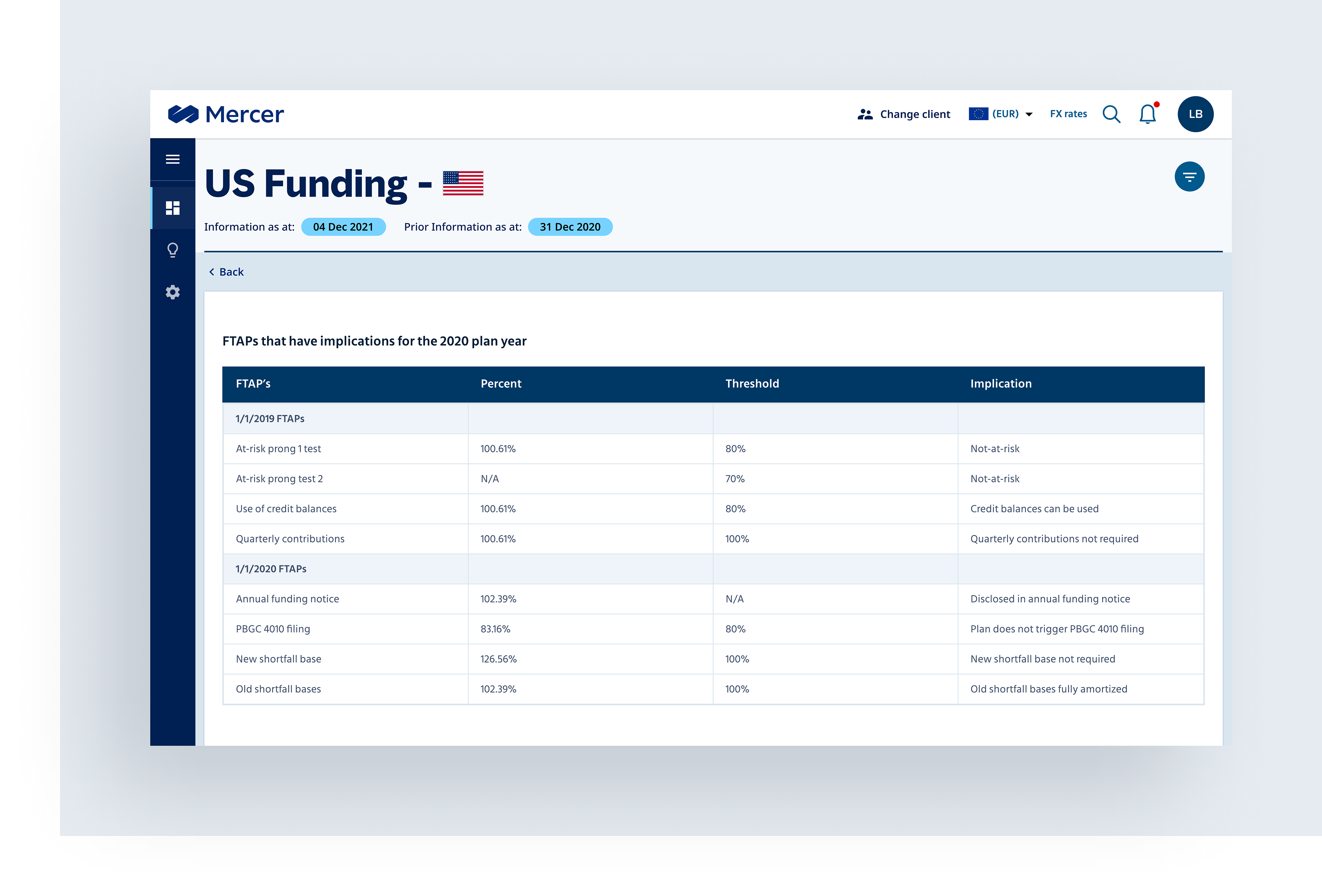The width and height of the screenshot is (1322, 896).
Task: Open the settings gear in sidebar
Action: click(172, 292)
